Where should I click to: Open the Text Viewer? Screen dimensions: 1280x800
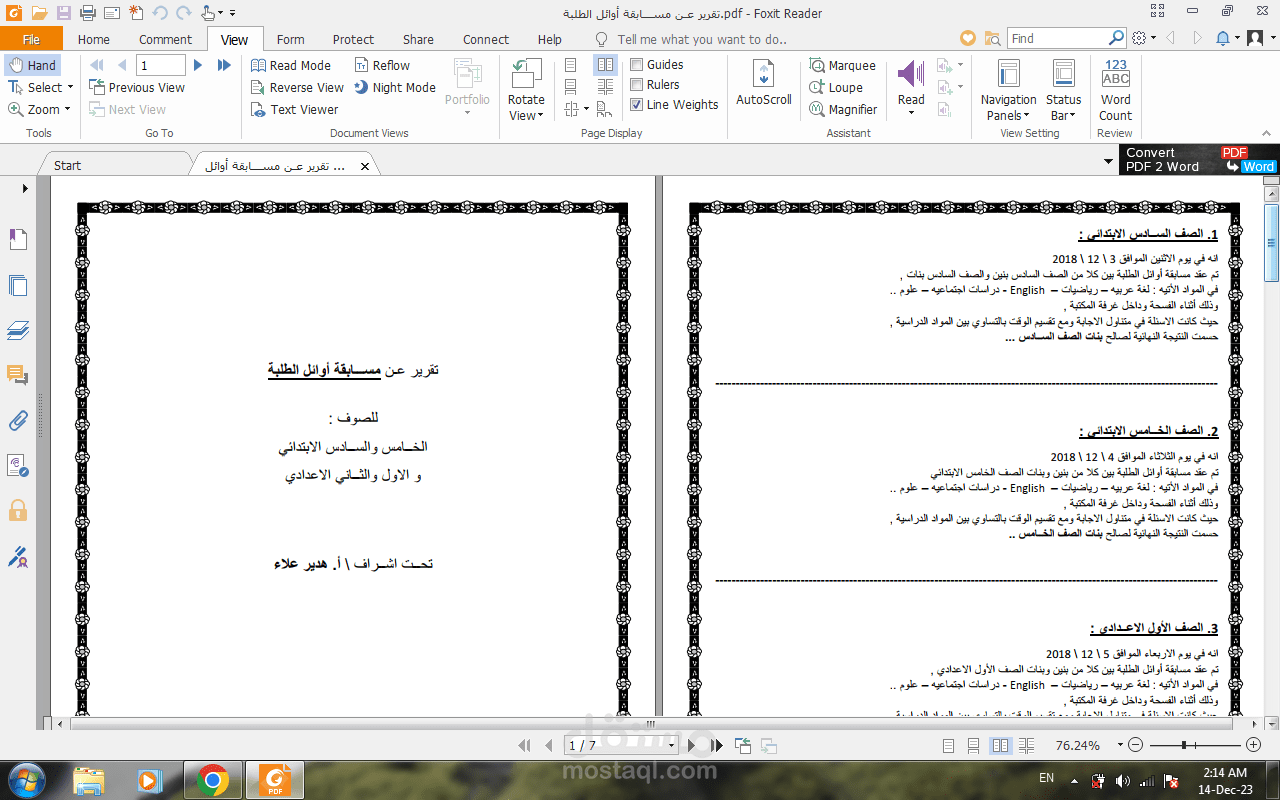pos(294,109)
